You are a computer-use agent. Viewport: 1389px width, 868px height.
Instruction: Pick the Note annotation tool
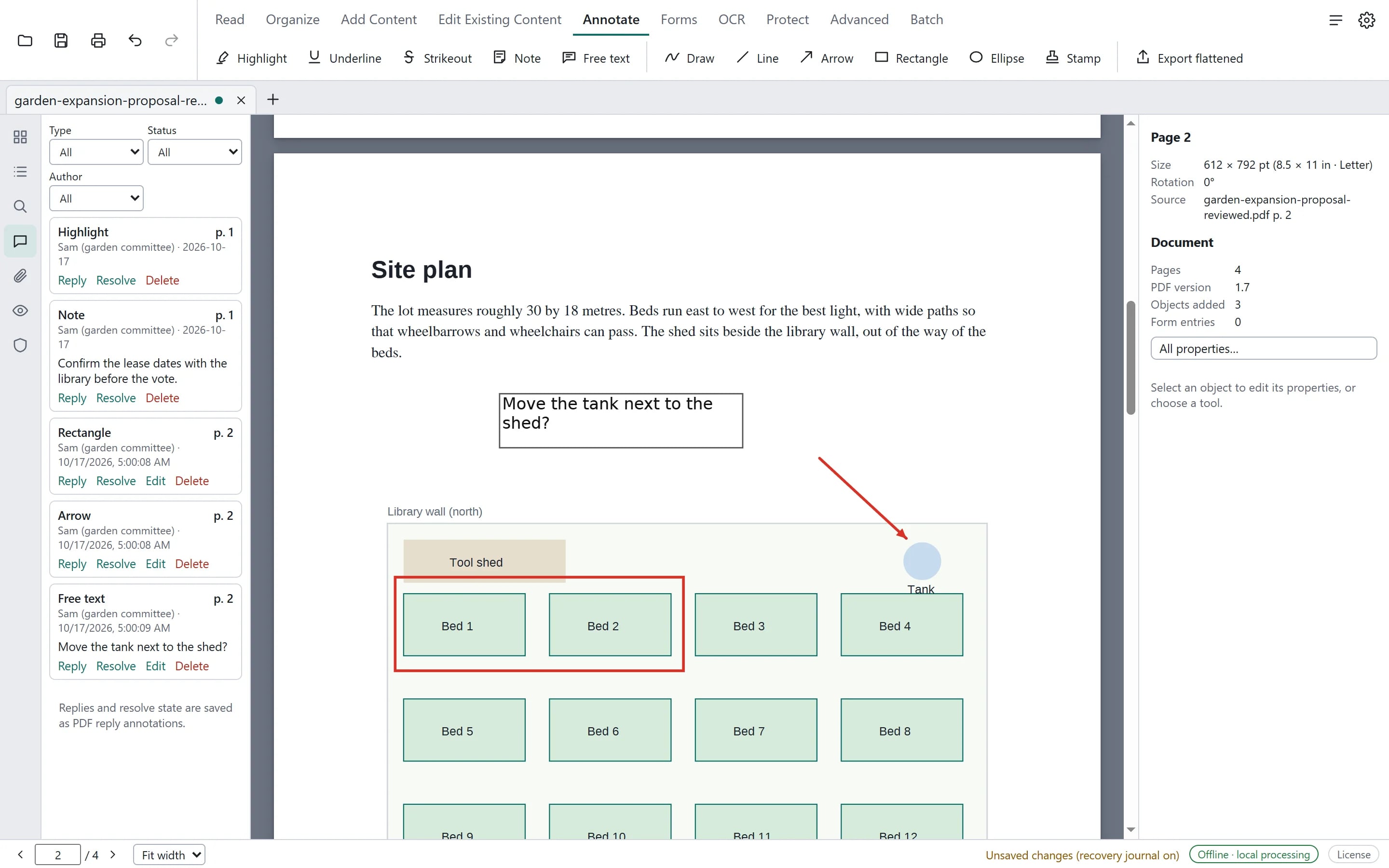coord(517,58)
